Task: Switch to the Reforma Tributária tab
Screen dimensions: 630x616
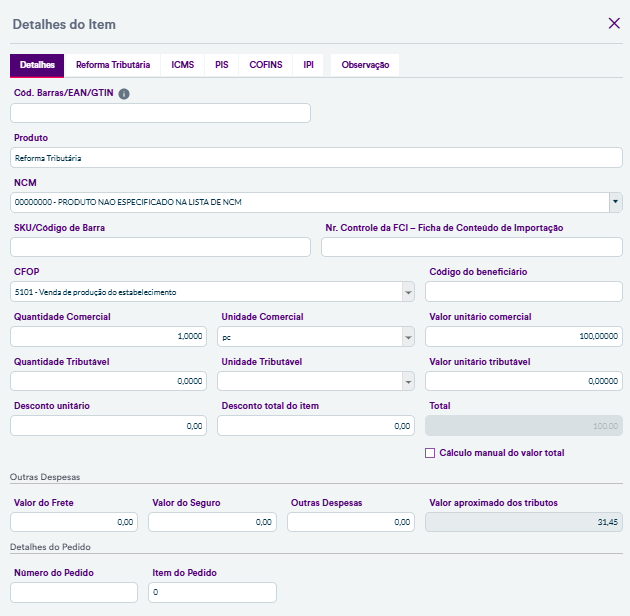Action: [x=113, y=65]
